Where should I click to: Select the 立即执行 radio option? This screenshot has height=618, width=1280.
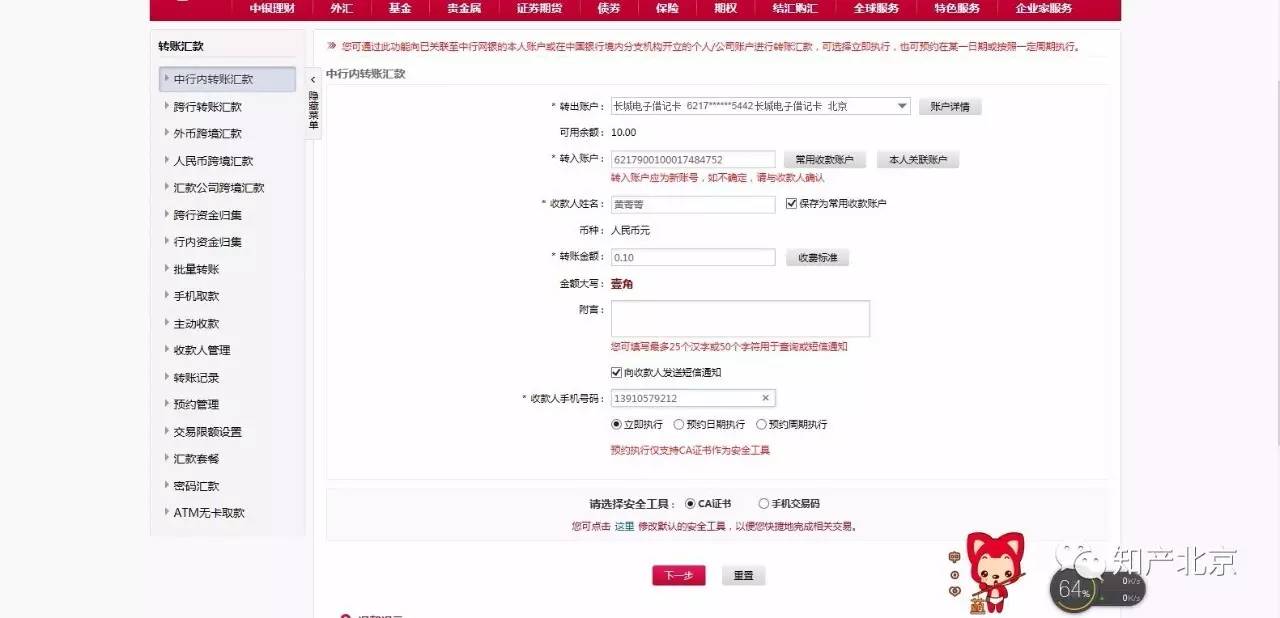pyautogui.click(x=616, y=424)
